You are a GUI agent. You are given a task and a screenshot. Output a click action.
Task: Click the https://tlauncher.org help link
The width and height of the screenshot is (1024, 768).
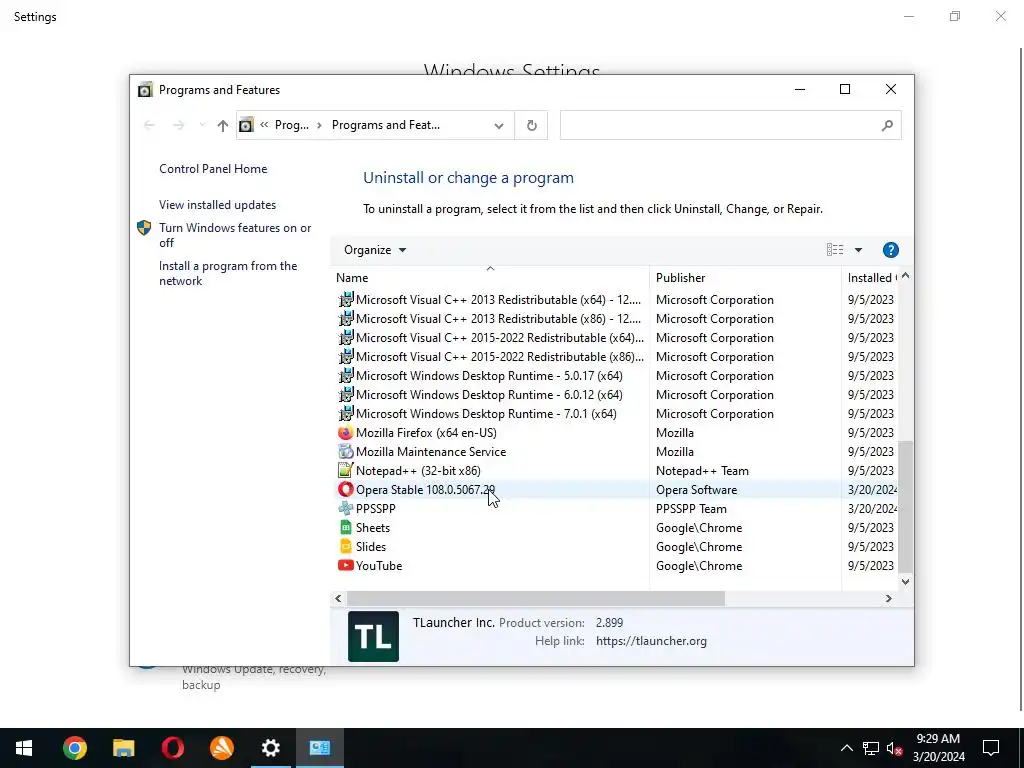point(651,641)
